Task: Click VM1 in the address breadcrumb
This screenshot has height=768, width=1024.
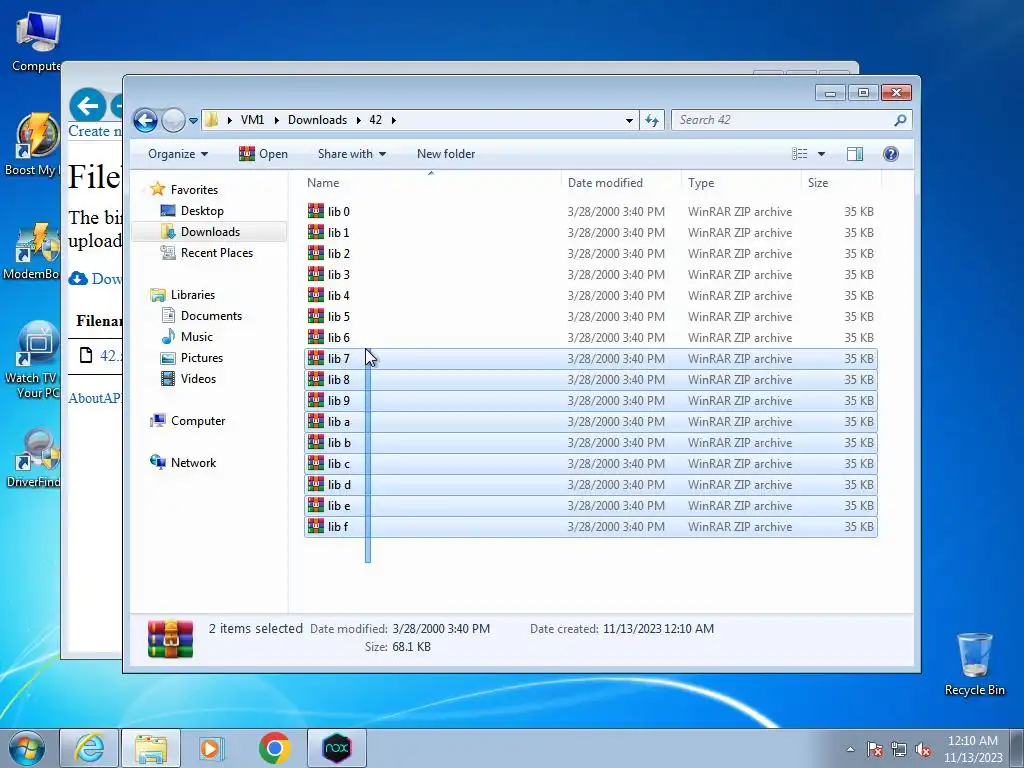Action: (252, 120)
